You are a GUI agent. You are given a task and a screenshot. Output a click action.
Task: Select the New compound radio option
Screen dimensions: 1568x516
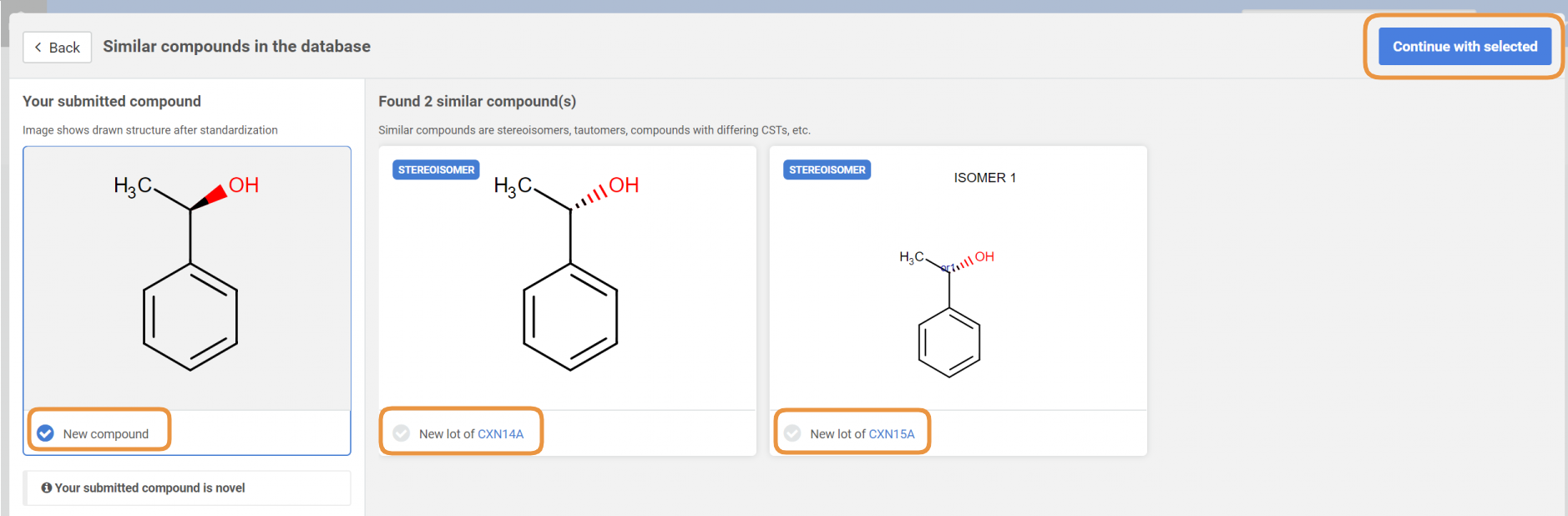[46, 433]
